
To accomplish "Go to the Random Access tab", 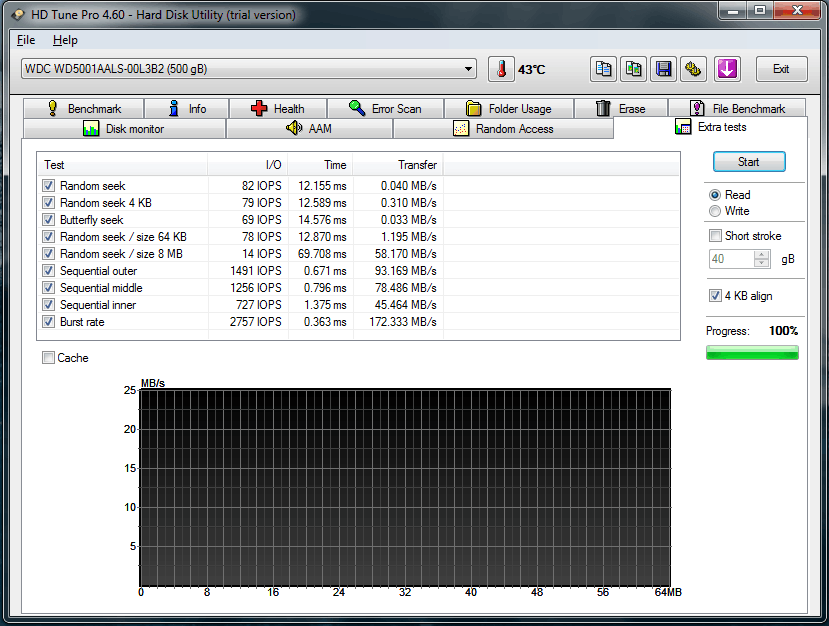I will pos(503,128).
